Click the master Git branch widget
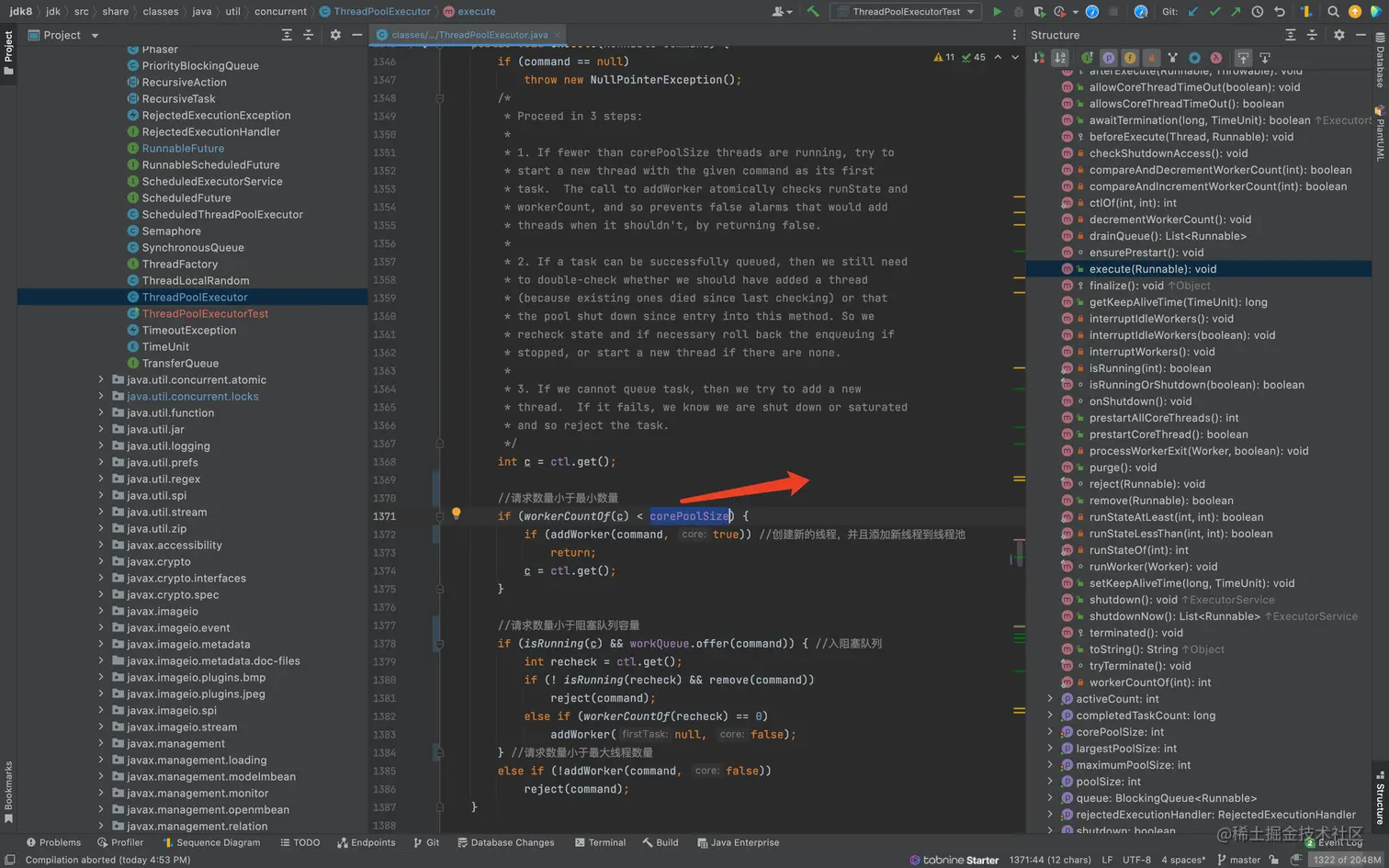 [x=1238, y=860]
